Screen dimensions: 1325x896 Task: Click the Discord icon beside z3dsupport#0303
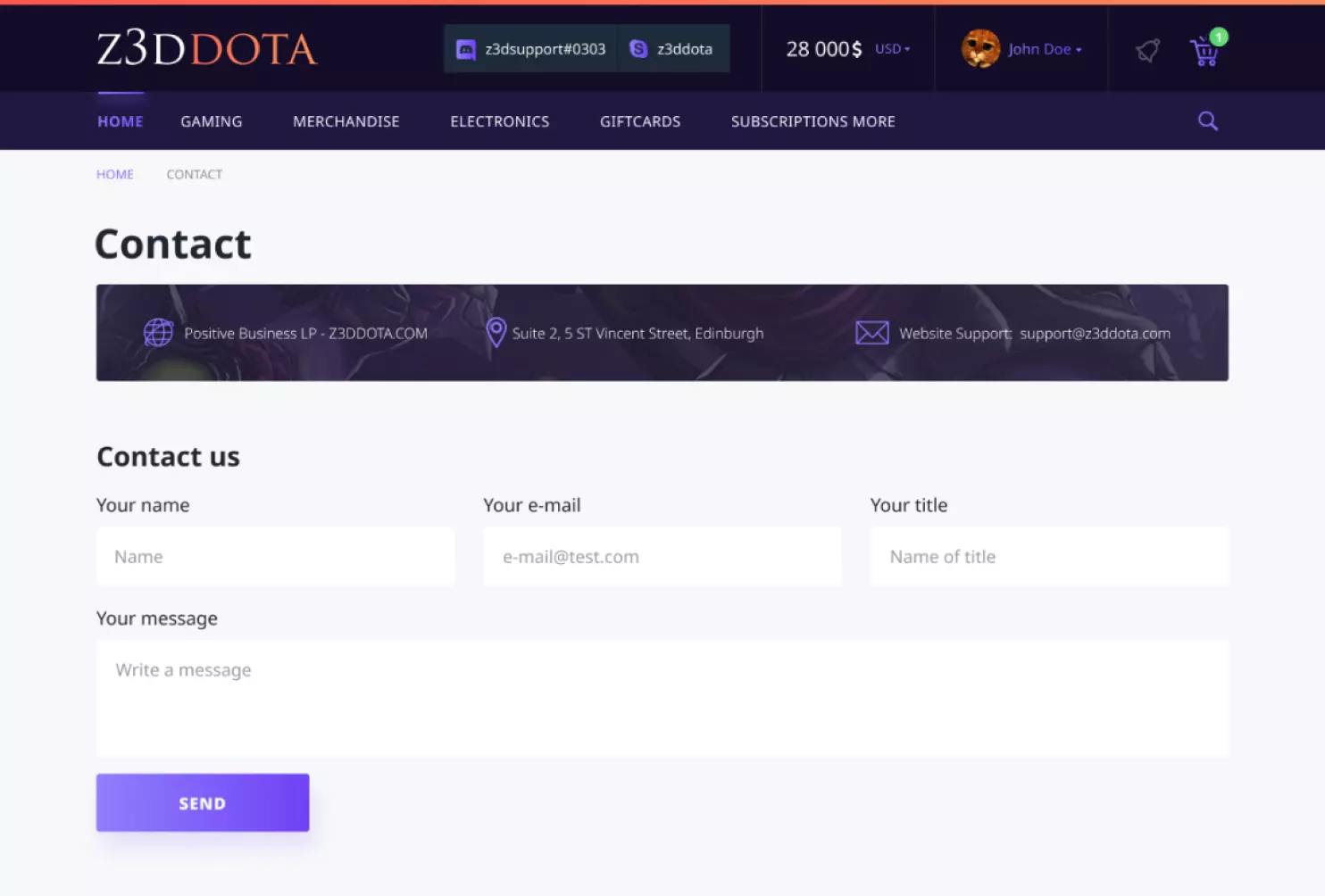click(x=466, y=49)
